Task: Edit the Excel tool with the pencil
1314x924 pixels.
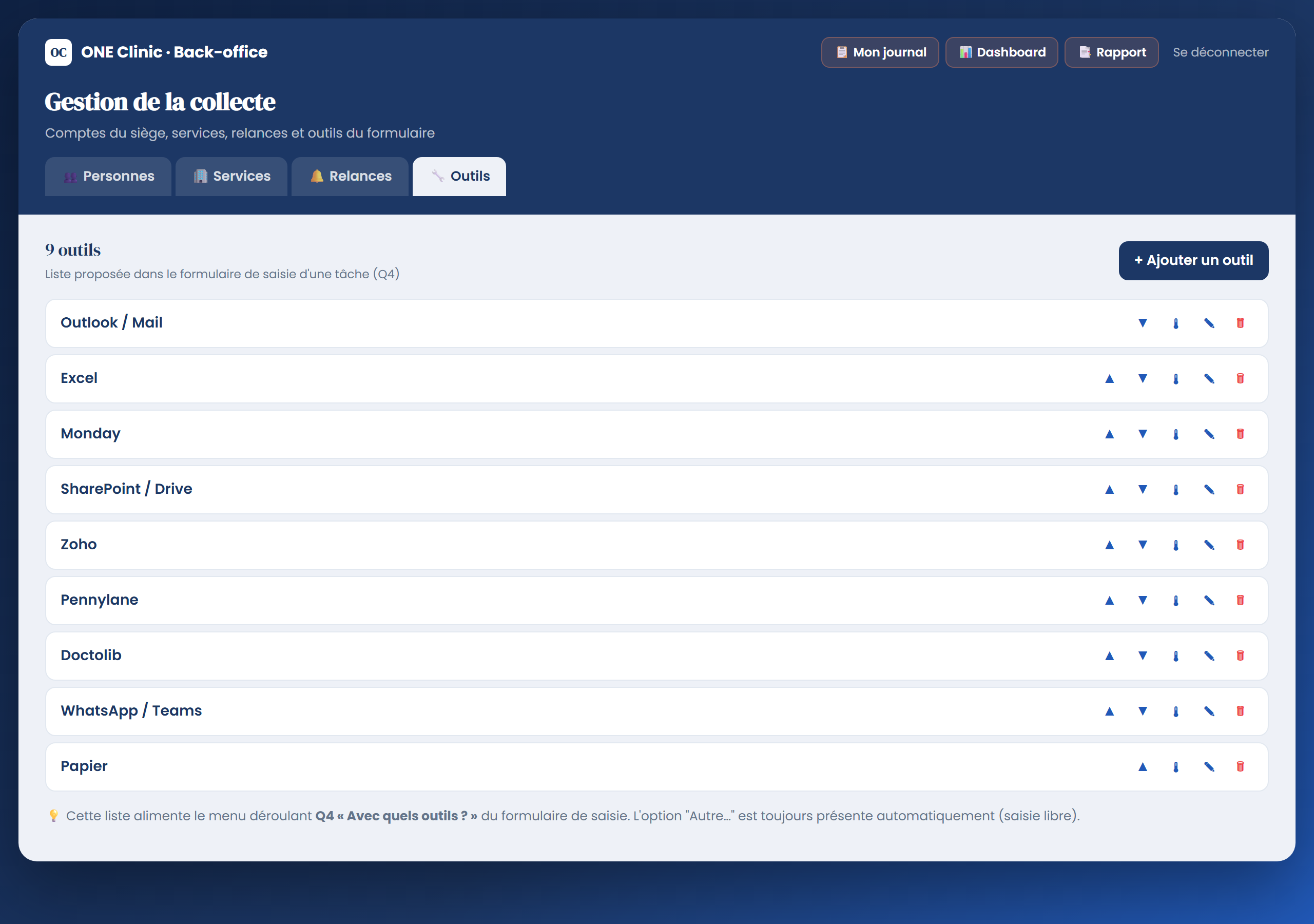Action: pos(1209,378)
